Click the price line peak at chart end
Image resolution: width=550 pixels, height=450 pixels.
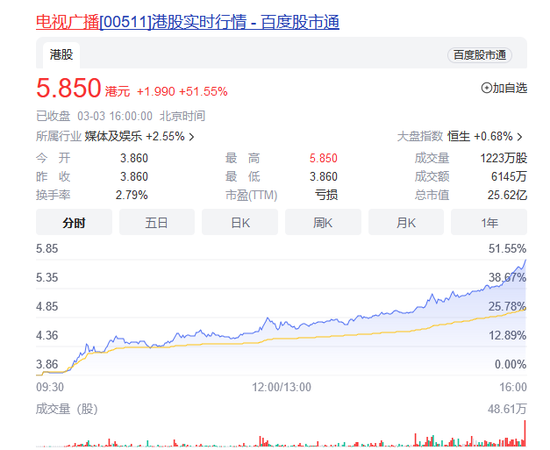(525, 260)
